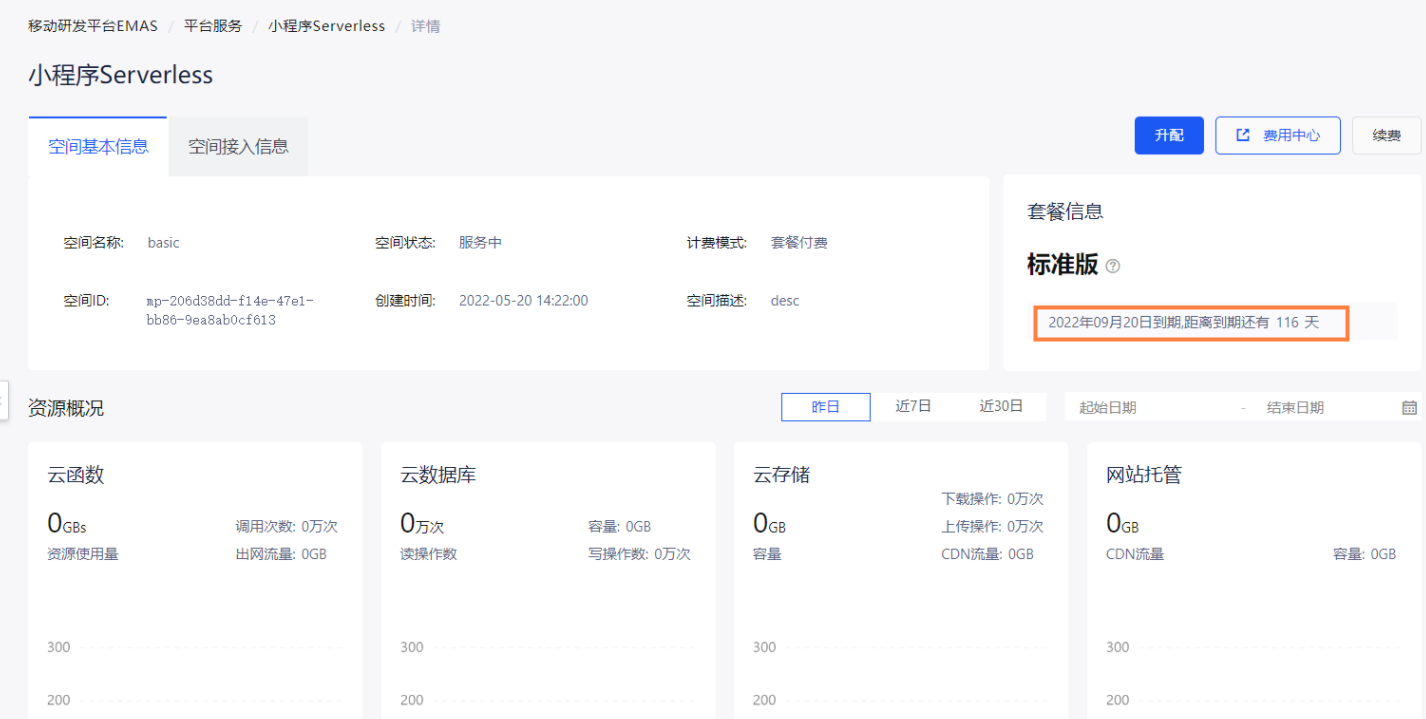1426x719 pixels.
Task: Go to 小程序Serverless breadcrumb link
Action: tap(326, 26)
